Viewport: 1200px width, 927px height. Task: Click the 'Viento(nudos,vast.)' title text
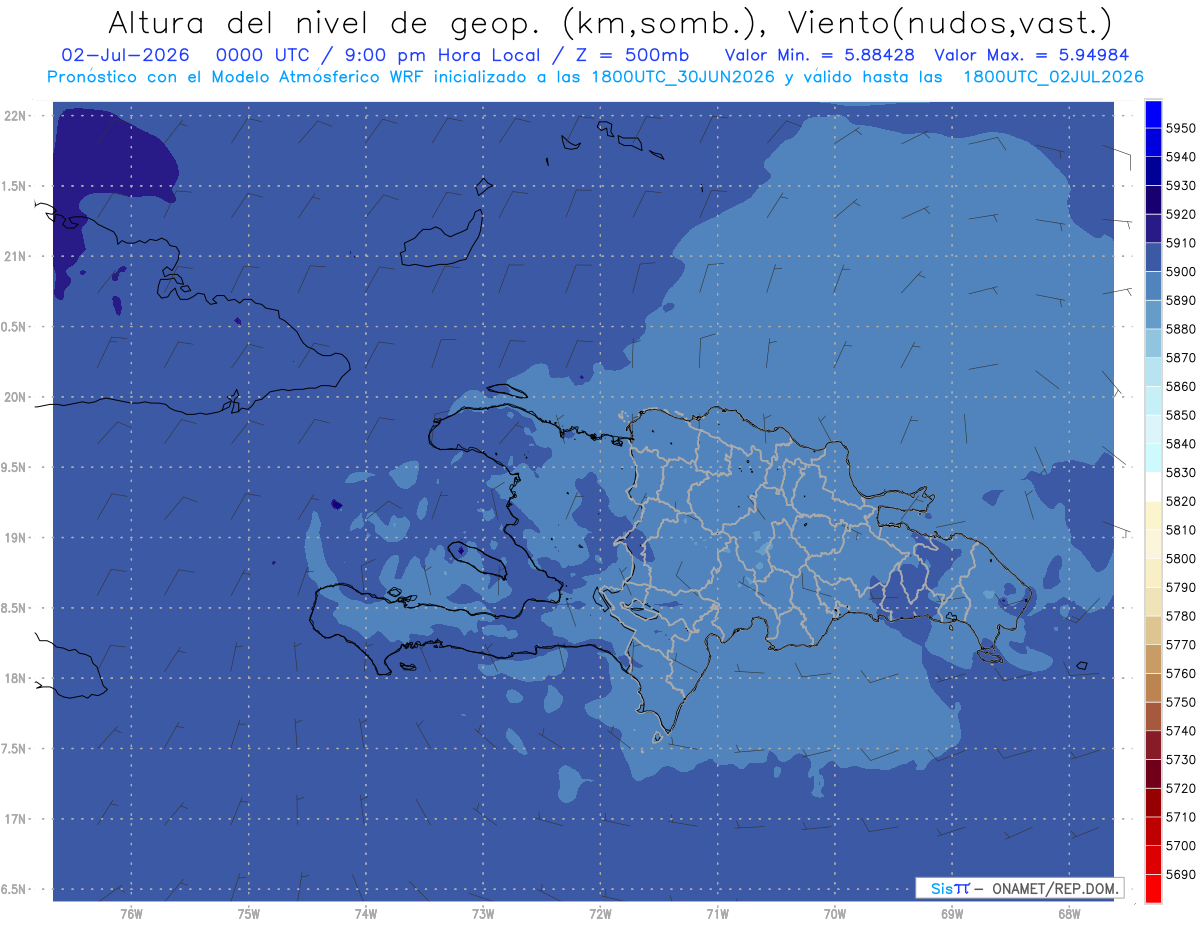pyautogui.click(x=949, y=22)
